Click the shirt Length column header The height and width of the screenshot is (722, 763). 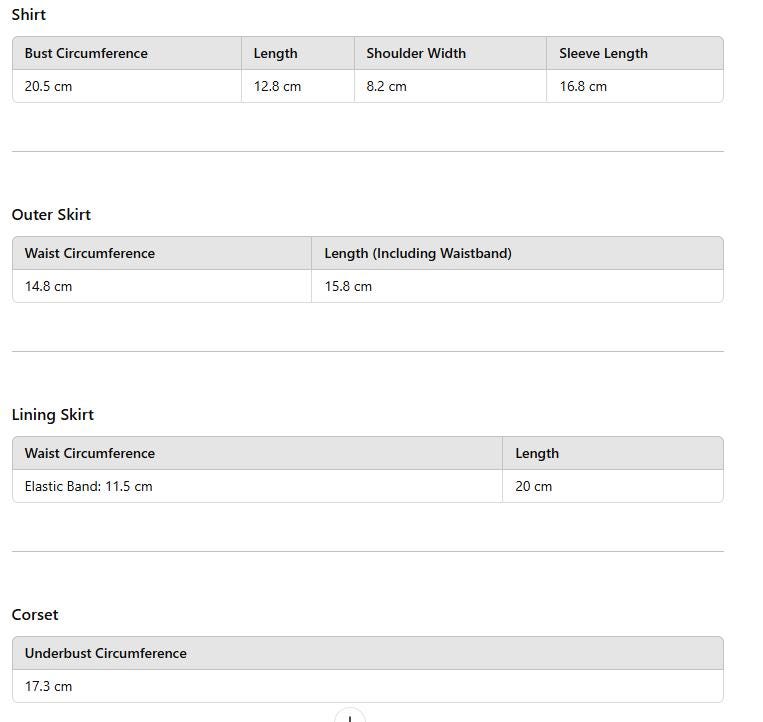(x=275, y=54)
